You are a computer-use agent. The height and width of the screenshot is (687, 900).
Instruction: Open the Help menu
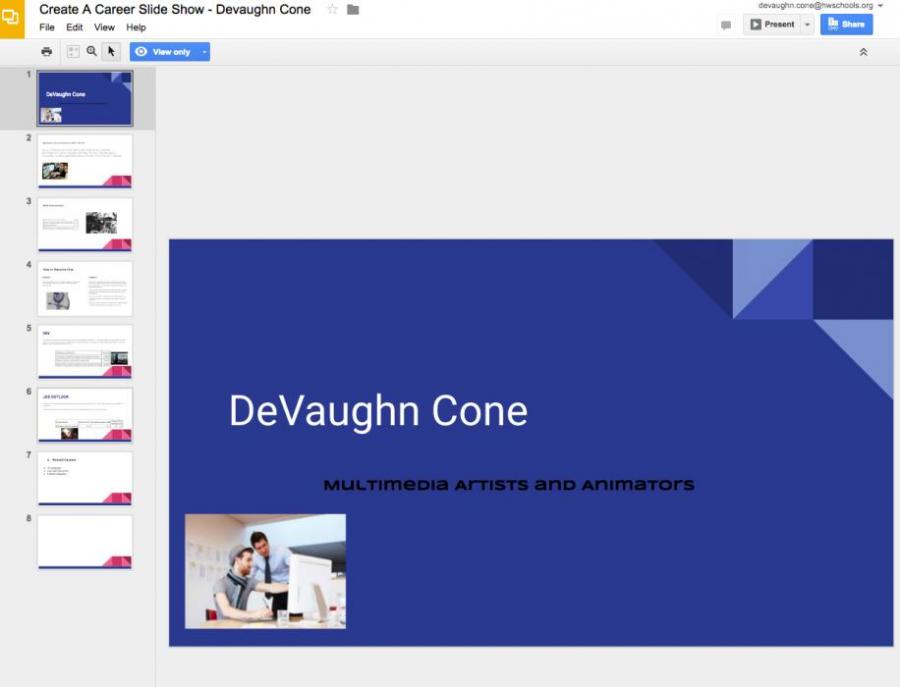pyautogui.click(x=136, y=27)
